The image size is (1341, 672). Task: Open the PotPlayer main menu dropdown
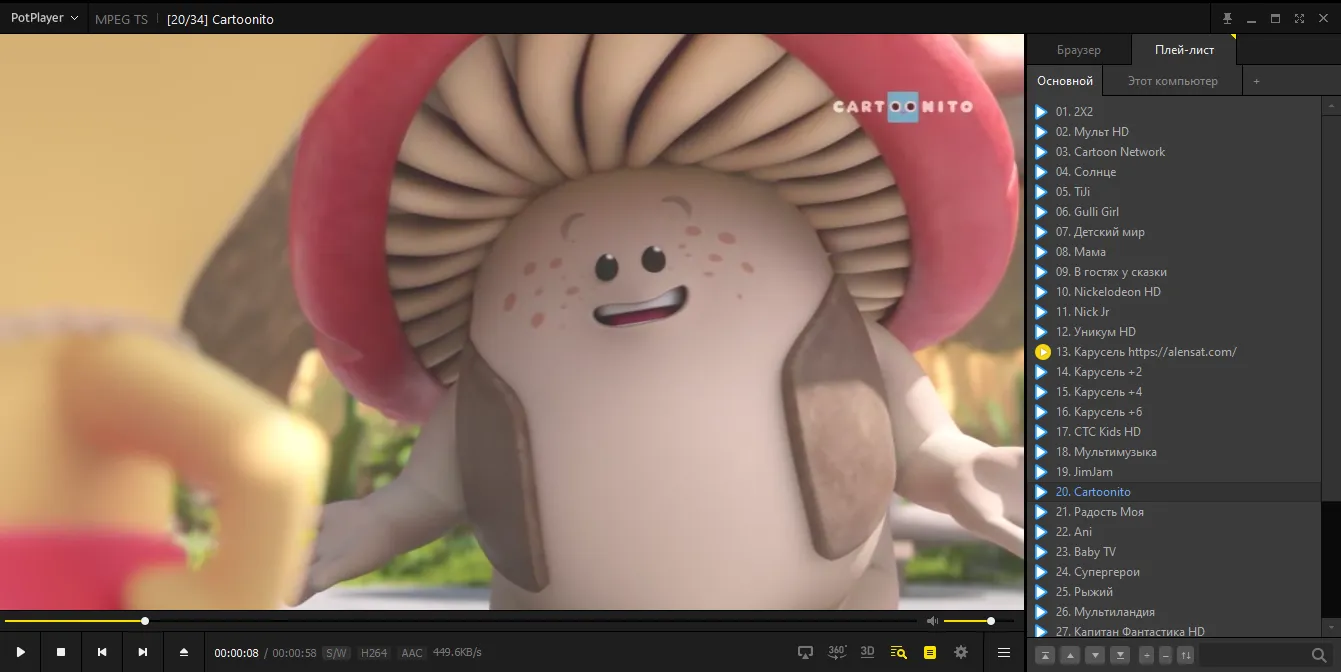pyautogui.click(x=44, y=18)
